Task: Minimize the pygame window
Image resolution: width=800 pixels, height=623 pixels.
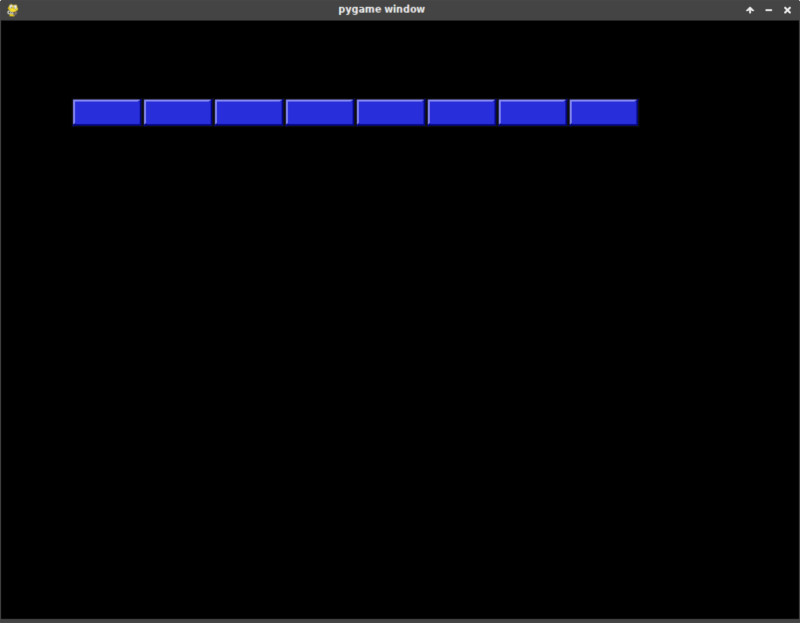Action: click(768, 10)
